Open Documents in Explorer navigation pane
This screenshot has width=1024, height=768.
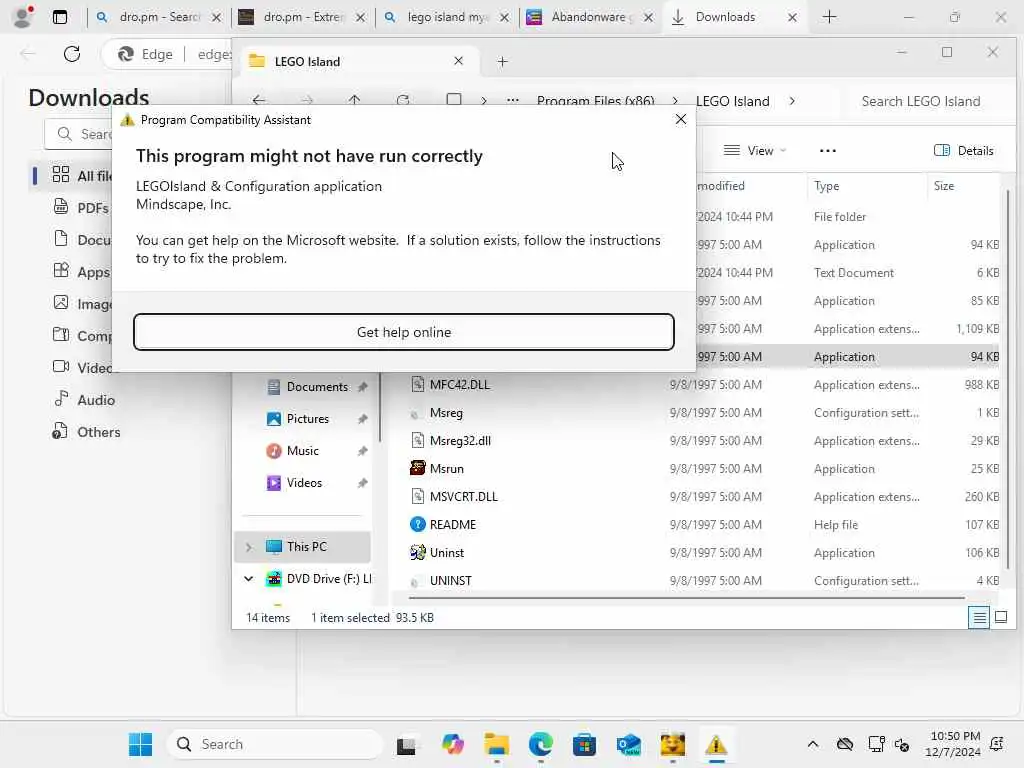pos(317,387)
